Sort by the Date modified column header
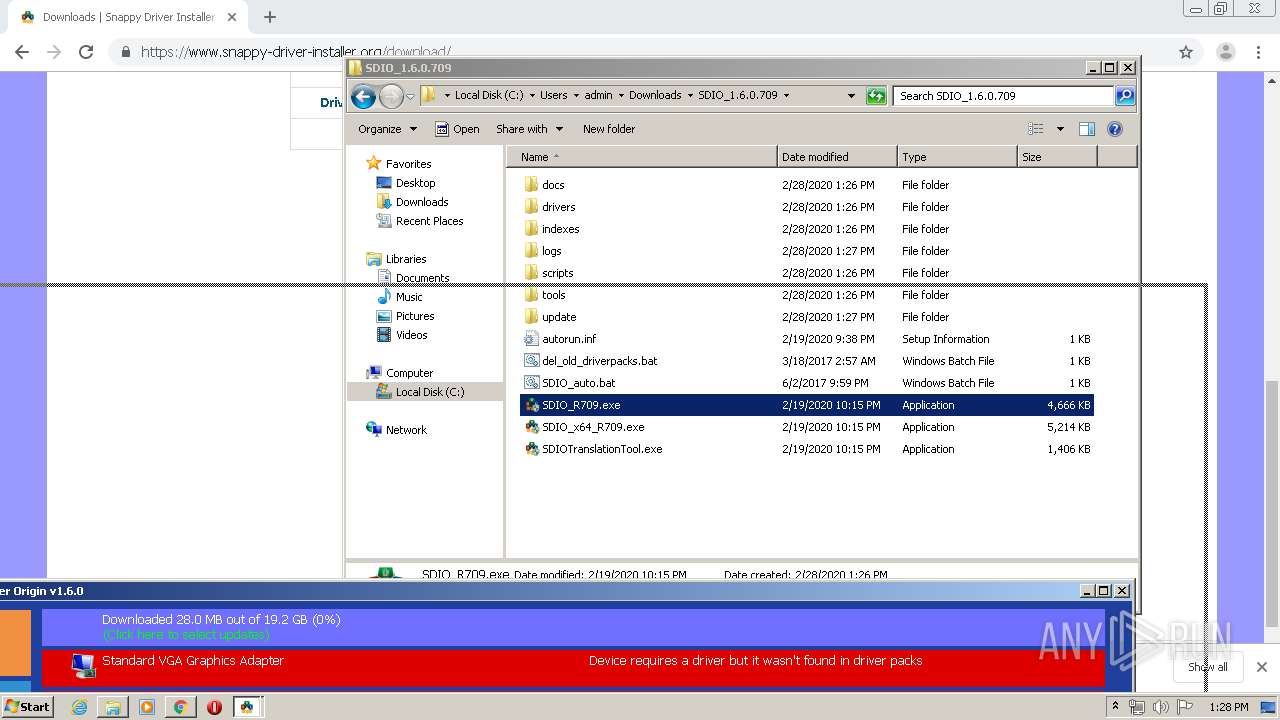 (x=837, y=157)
